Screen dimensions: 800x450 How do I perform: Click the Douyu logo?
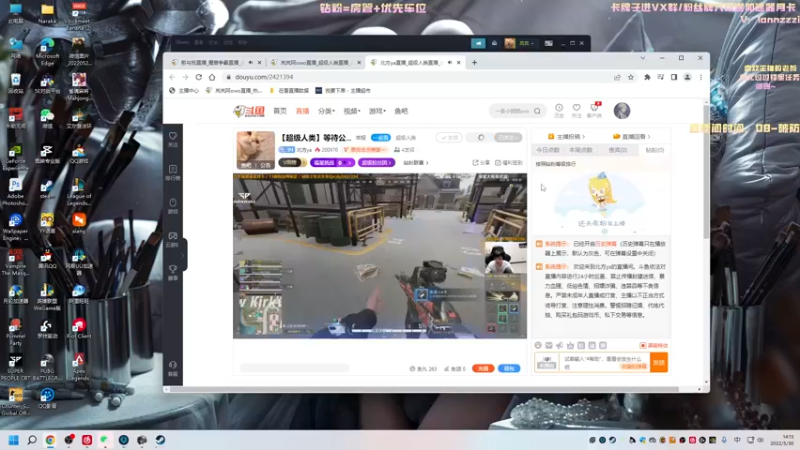[249, 111]
